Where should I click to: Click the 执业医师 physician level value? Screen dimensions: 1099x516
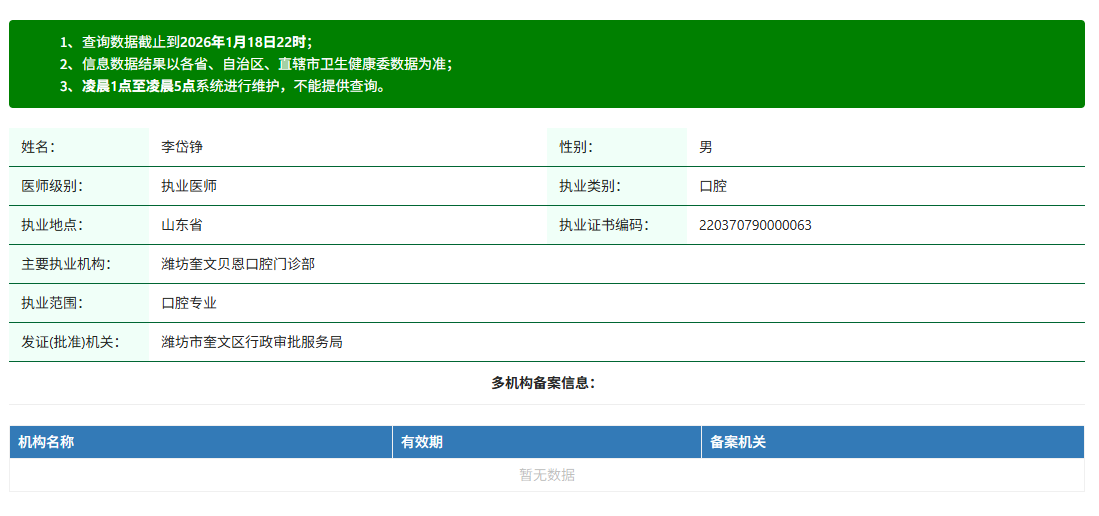(x=189, y=186)
